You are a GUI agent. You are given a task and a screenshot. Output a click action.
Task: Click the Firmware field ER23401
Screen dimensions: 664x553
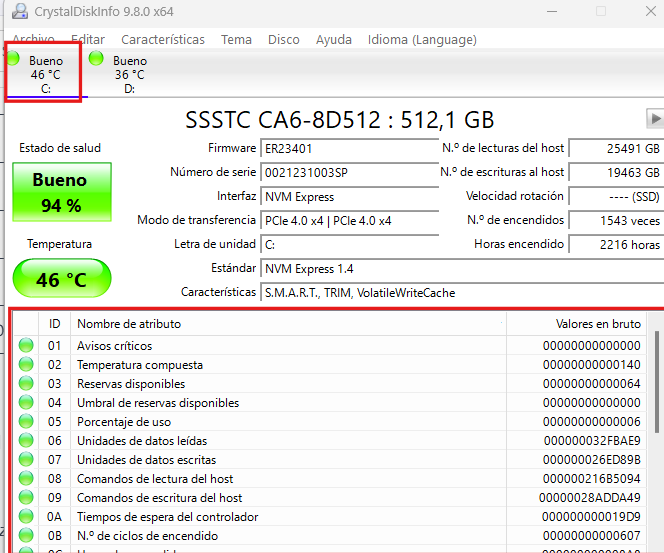[x=349, y=149]
